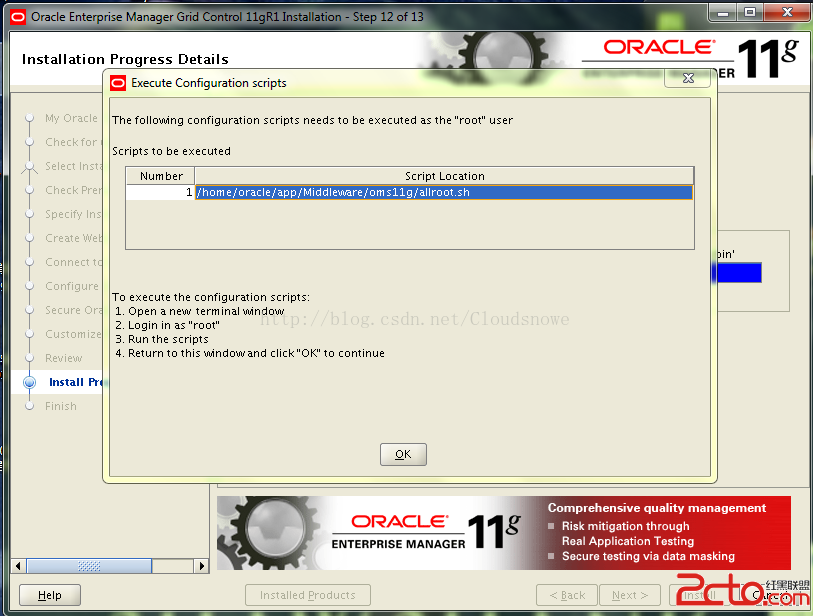This screenshot has width=813, height=616.
Task: Select the Review step in sidebar
Action: click(63, 358)
